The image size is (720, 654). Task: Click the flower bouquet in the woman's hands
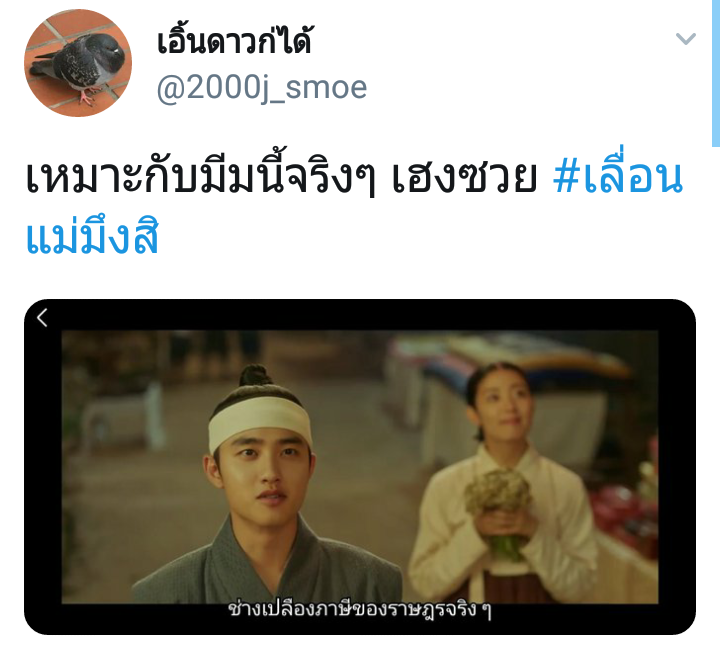click(498, 512)
